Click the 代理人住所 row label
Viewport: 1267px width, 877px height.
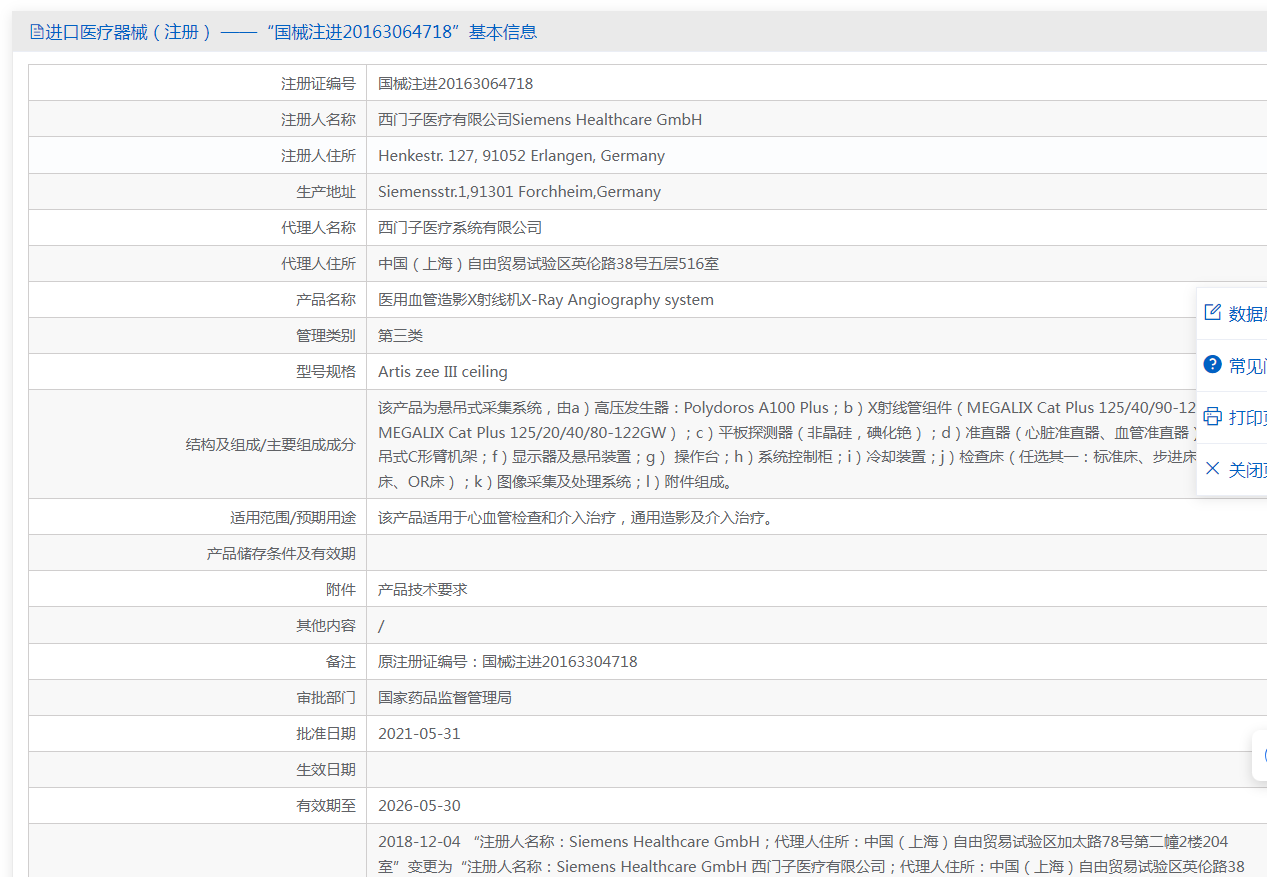[x=318, y=264]
